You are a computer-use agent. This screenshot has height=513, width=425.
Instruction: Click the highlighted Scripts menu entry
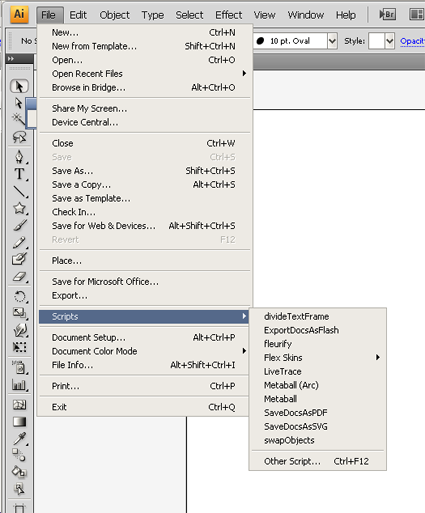[x=144, y=317]
